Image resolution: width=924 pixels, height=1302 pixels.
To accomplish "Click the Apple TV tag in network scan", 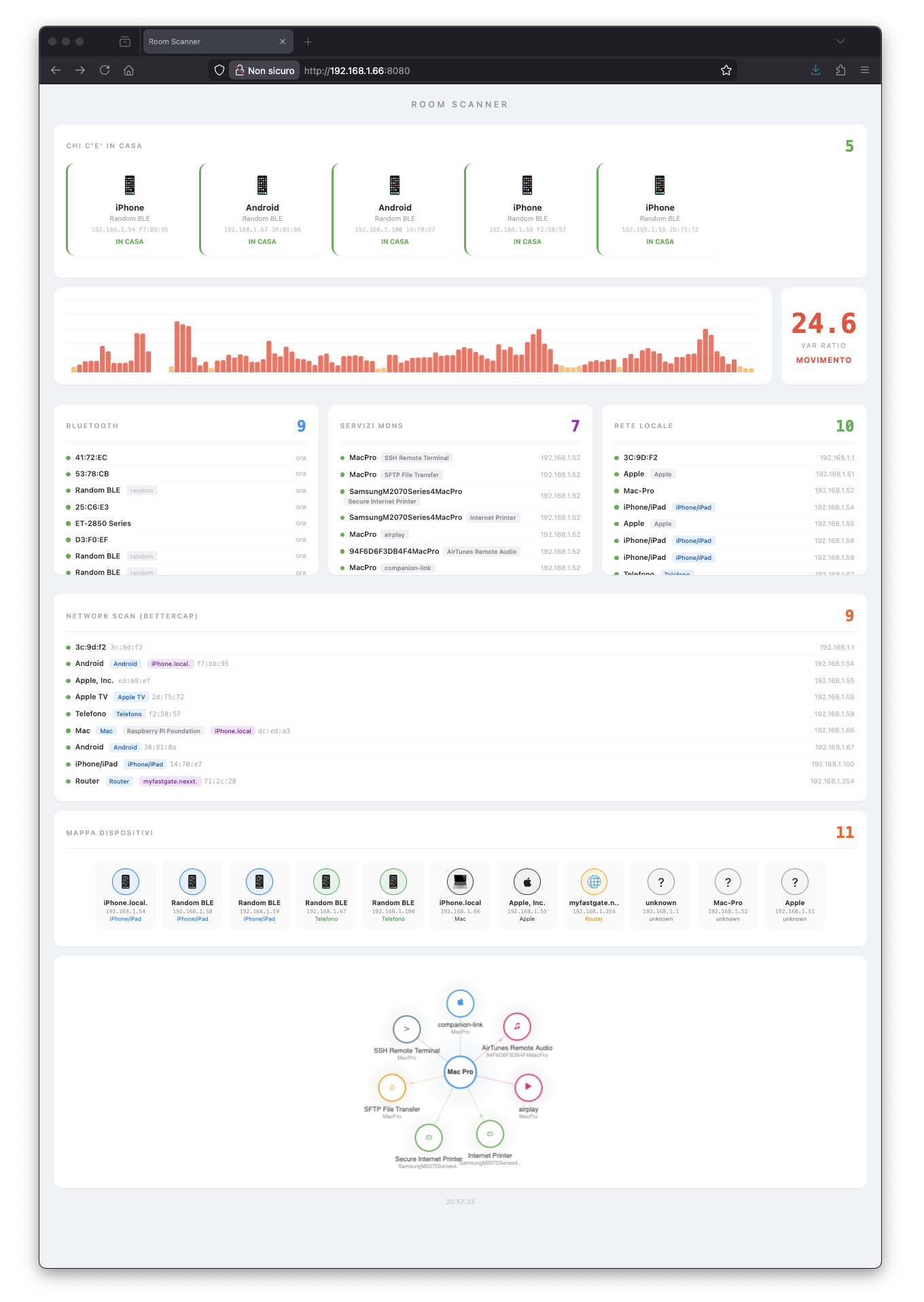I will click(131, 697).
